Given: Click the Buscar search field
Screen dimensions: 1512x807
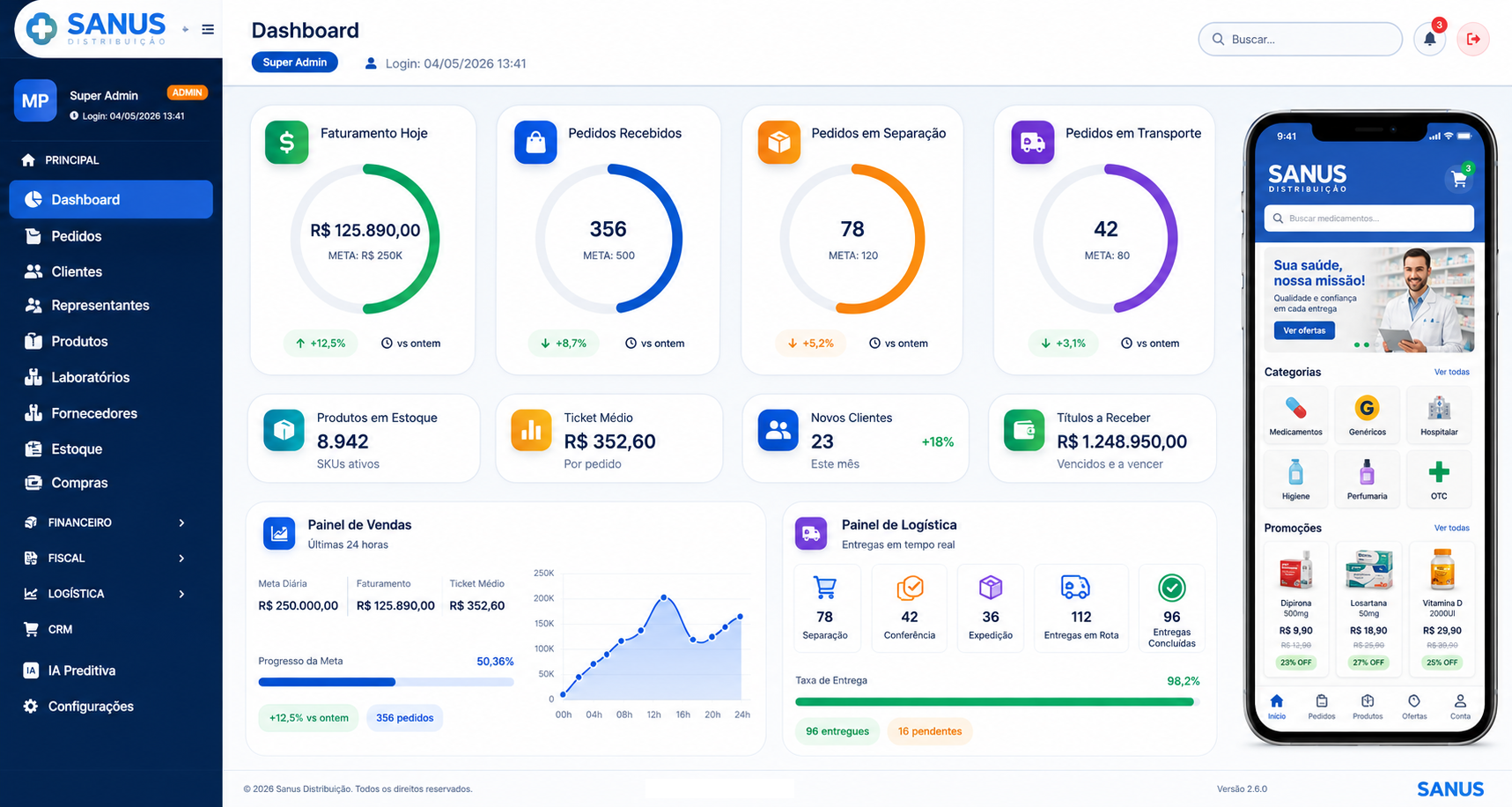Looking at the screenshot, I should [1301, 39].
